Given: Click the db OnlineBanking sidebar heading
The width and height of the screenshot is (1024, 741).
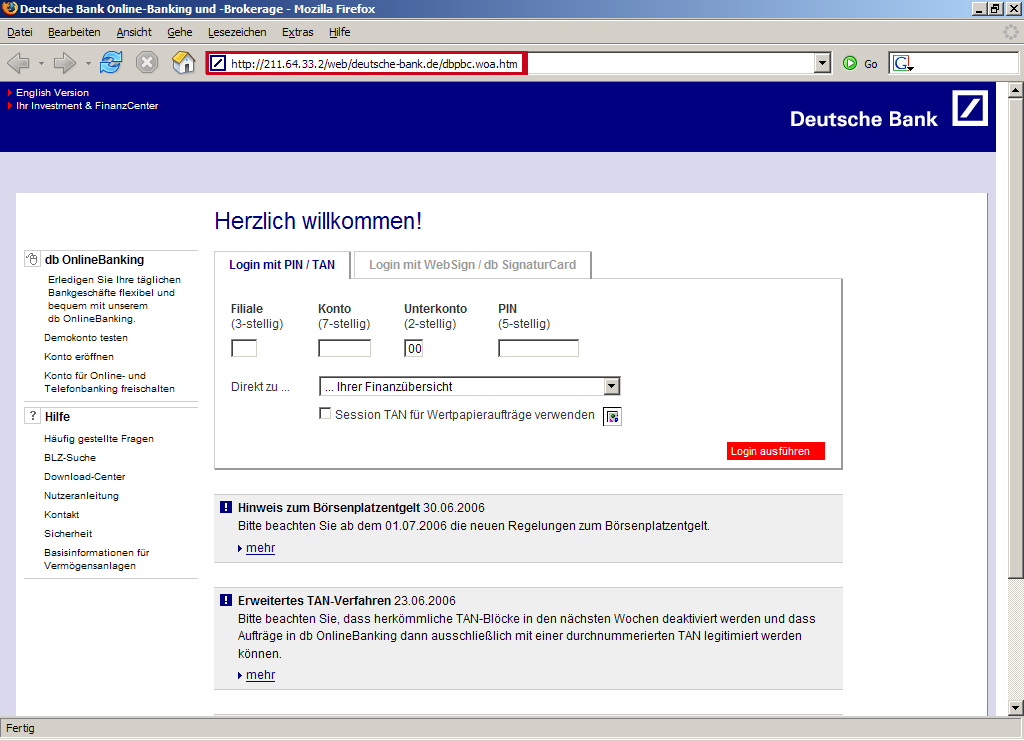Looking at the screenshot, I should (x=94, y=259).
